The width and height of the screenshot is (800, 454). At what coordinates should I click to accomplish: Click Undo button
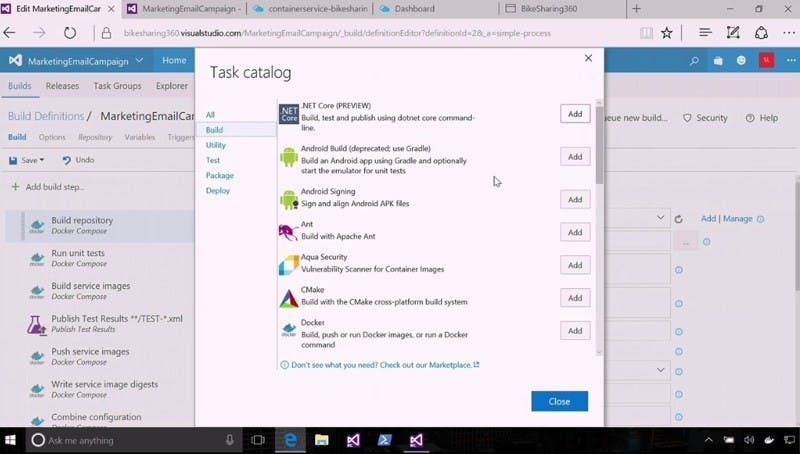tap(78, 160)
